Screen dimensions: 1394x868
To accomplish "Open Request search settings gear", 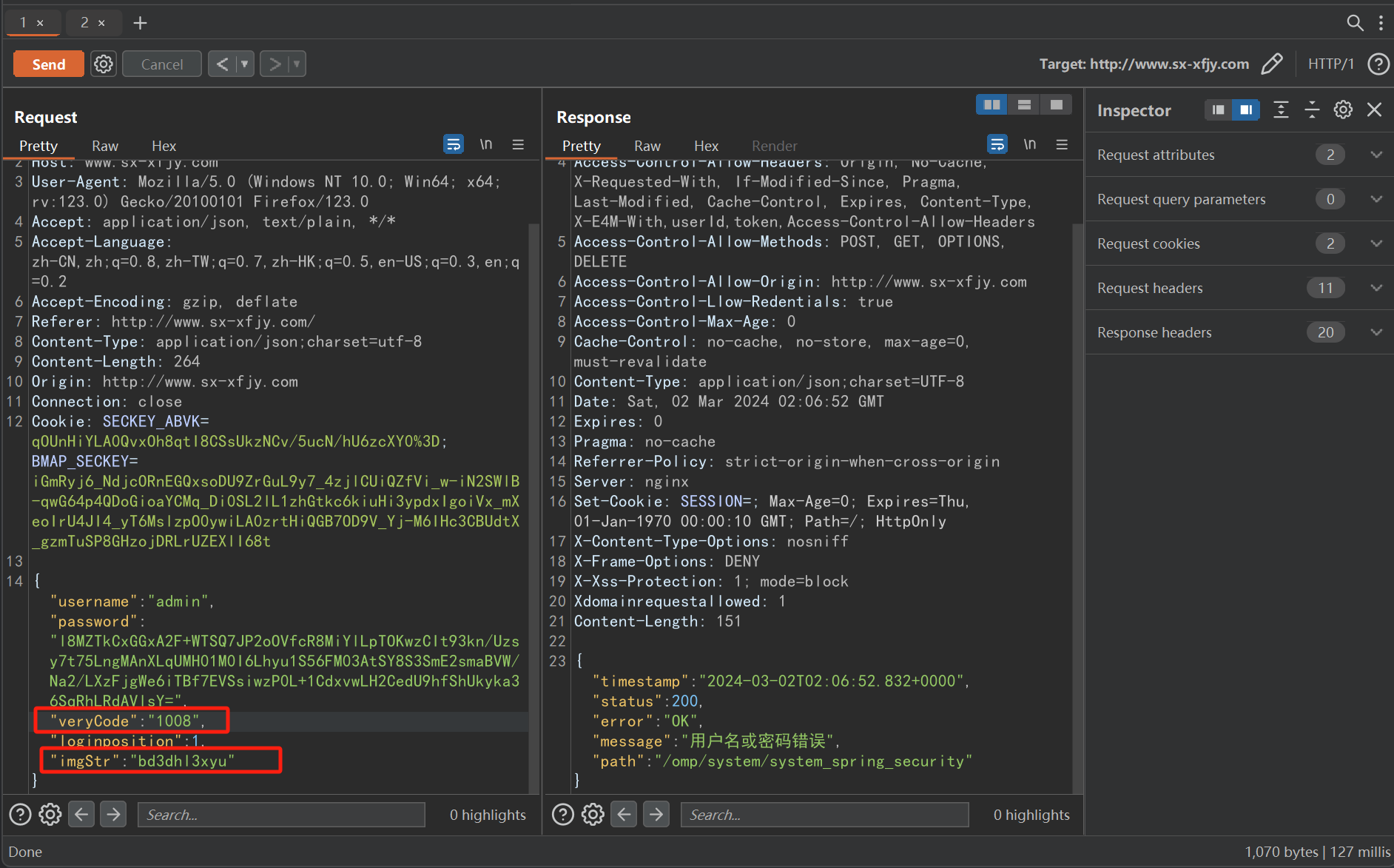I will pyautogui.click(x=50, y=815).
